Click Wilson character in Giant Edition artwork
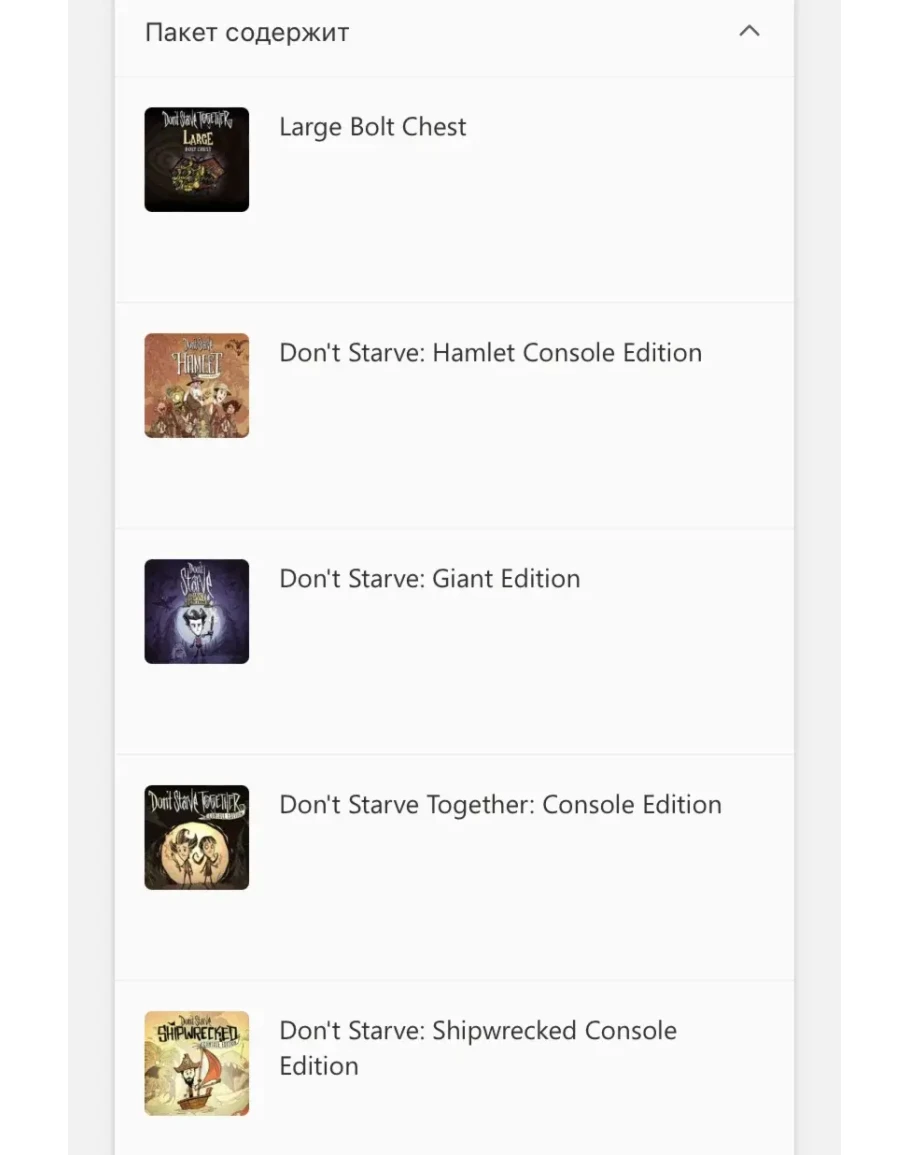 coord(196,630)
